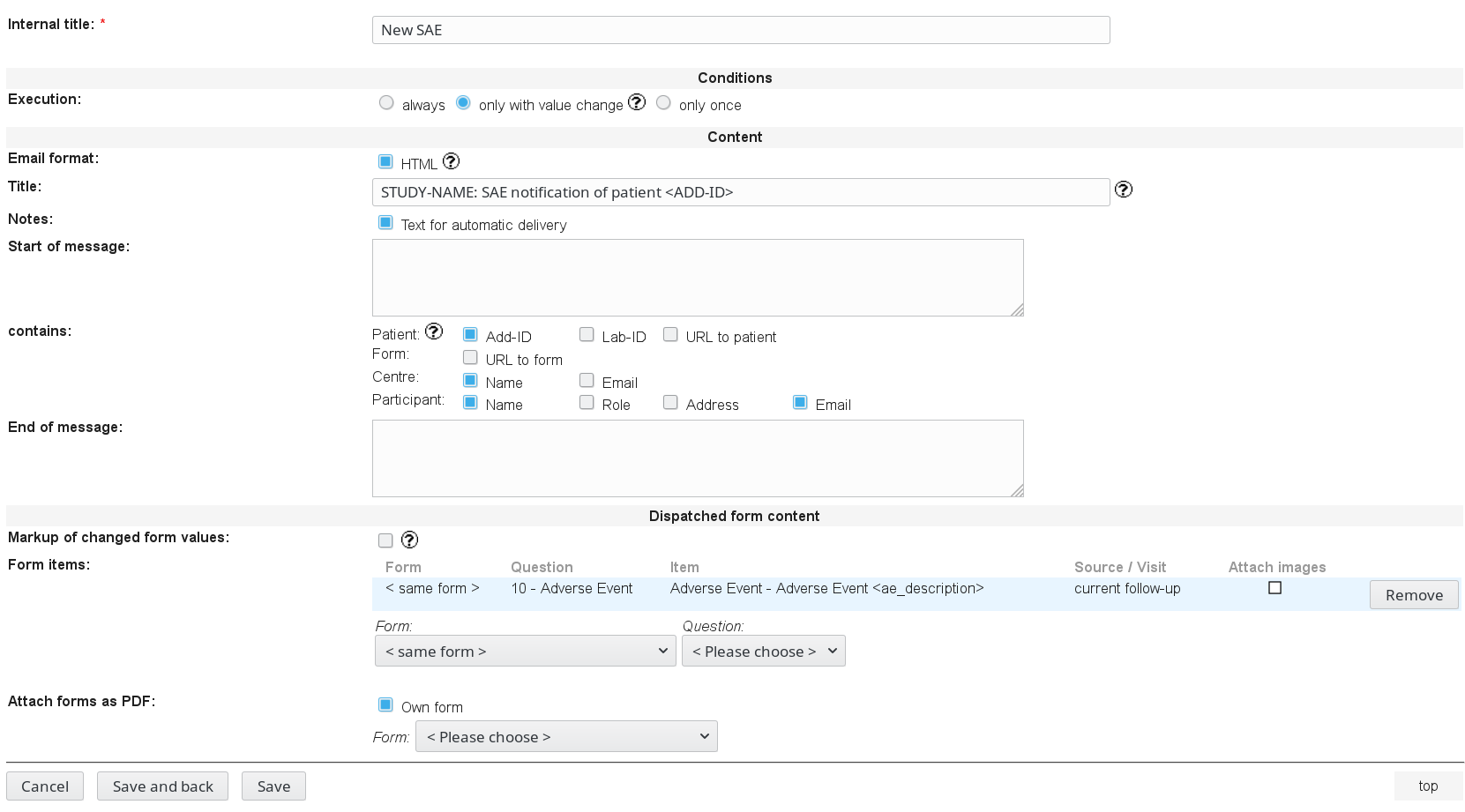This screenshot has height=812, width=1465.
Task: Open the PDF attach Form dropdown
Action: (566, 736)
